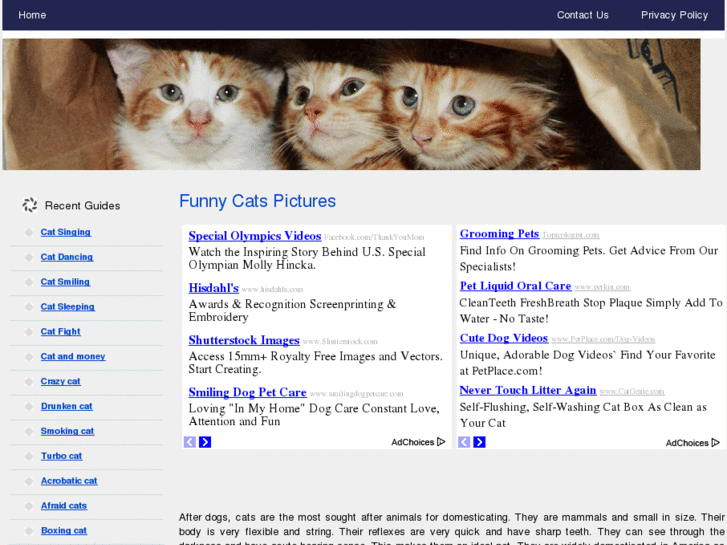
Task: Open the Acrobatic cat guide
Action: 69,481
